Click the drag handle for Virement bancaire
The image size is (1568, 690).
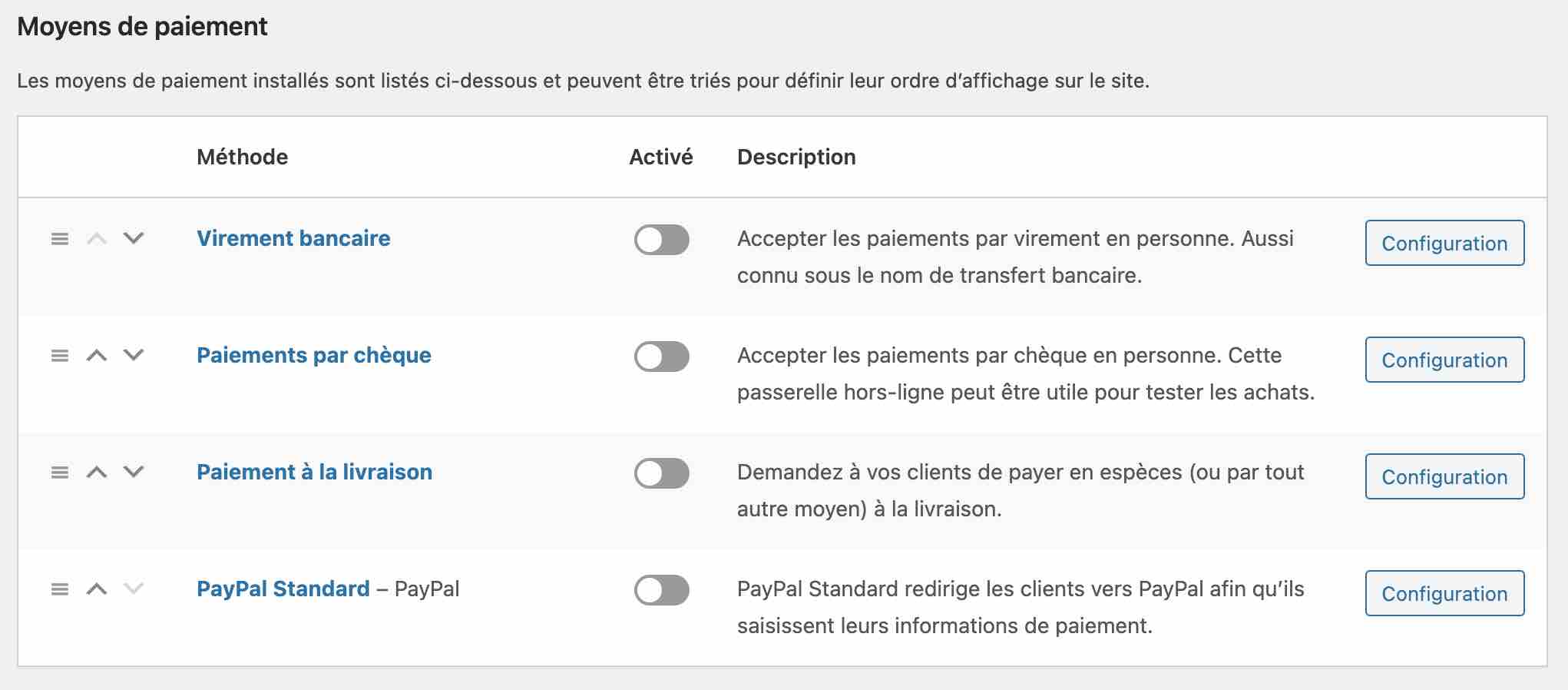click(x=60, y=239)
